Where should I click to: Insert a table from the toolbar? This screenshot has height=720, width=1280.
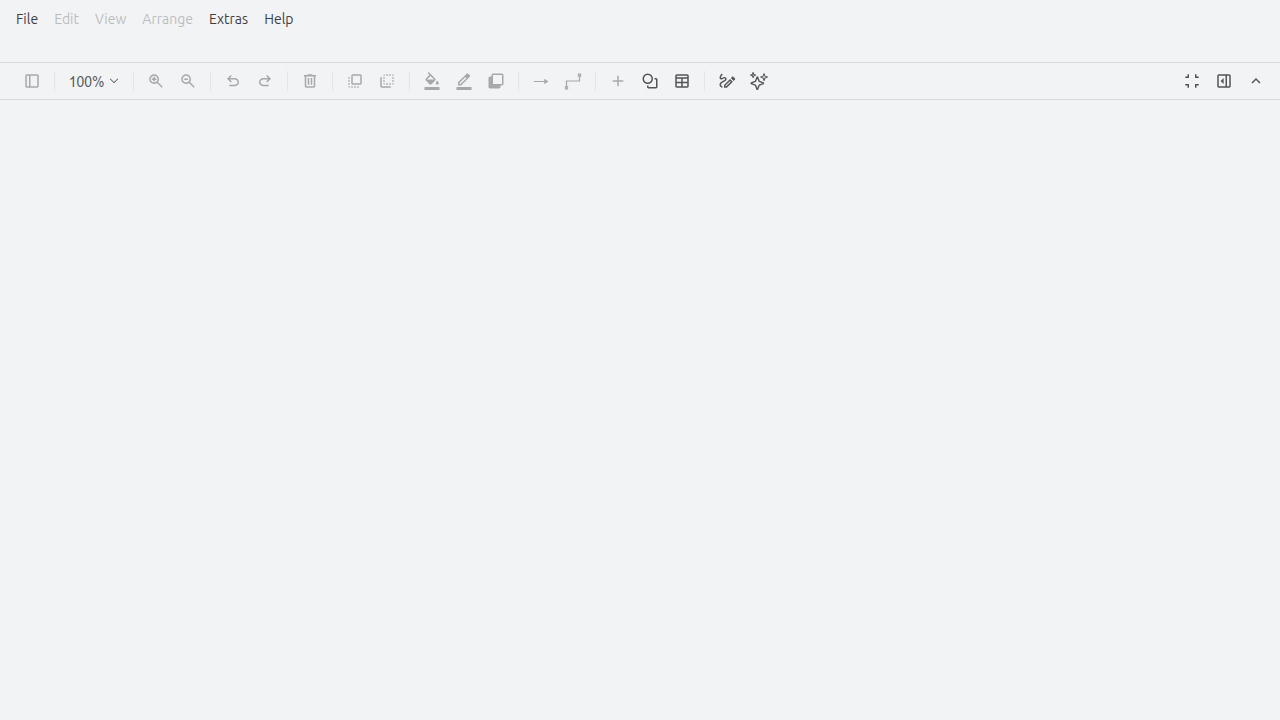682,81
